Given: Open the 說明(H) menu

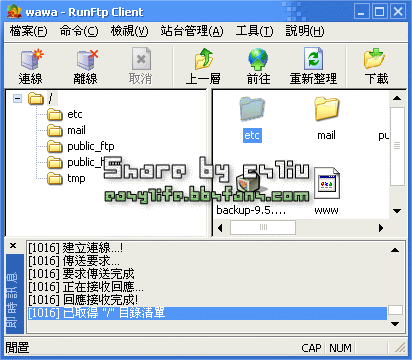Looking at the screenshot, I should [x=305, y=31].
